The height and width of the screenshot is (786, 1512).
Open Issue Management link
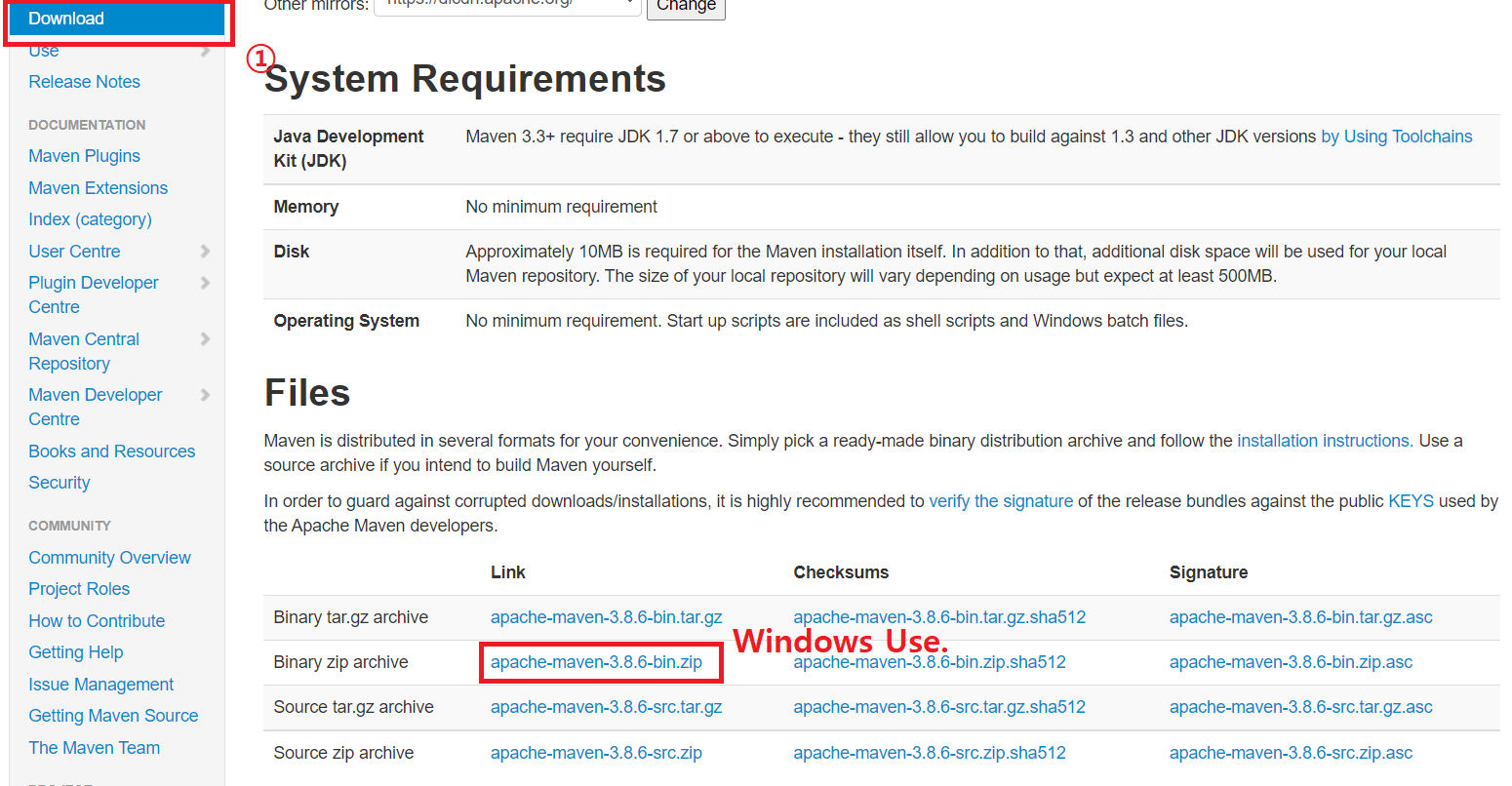pos(100,685)
